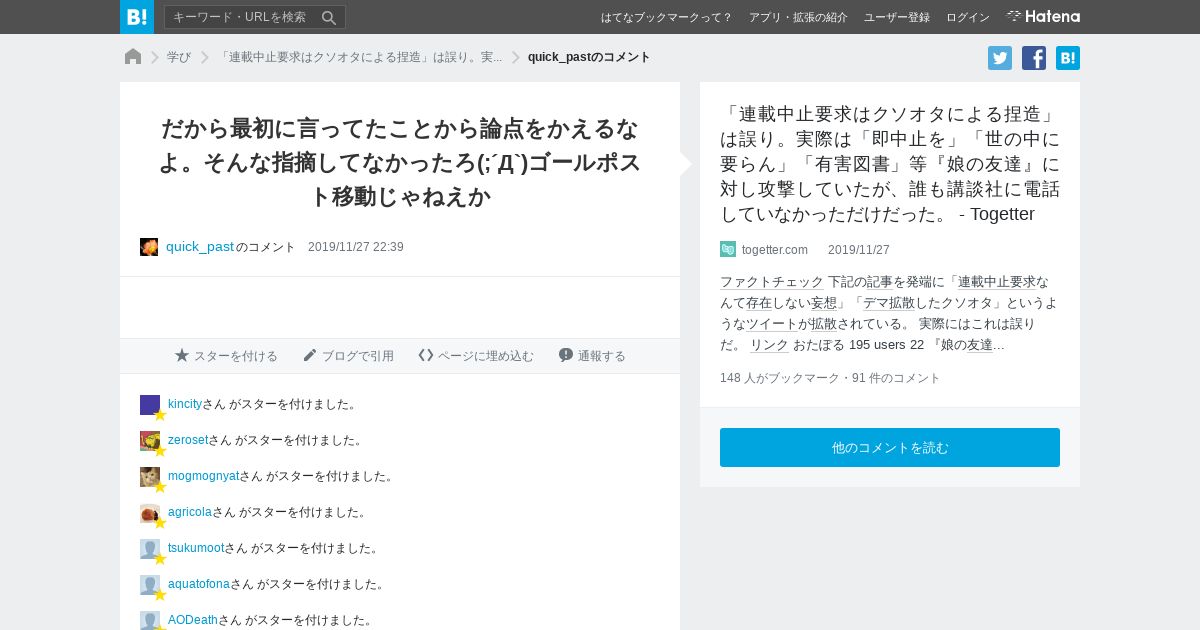Viewport: 1200px width, 630px height.
Task: Open zeroset's avatar
Action: [150, 441]
